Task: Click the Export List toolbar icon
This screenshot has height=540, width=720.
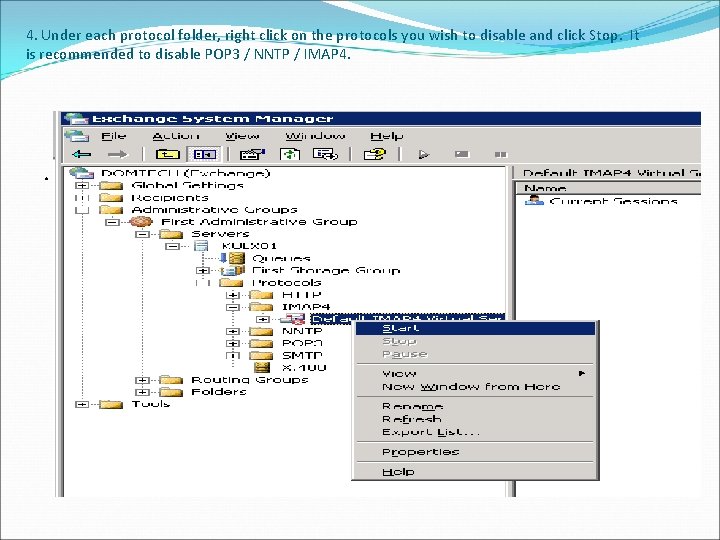Action: coord(325,154)
